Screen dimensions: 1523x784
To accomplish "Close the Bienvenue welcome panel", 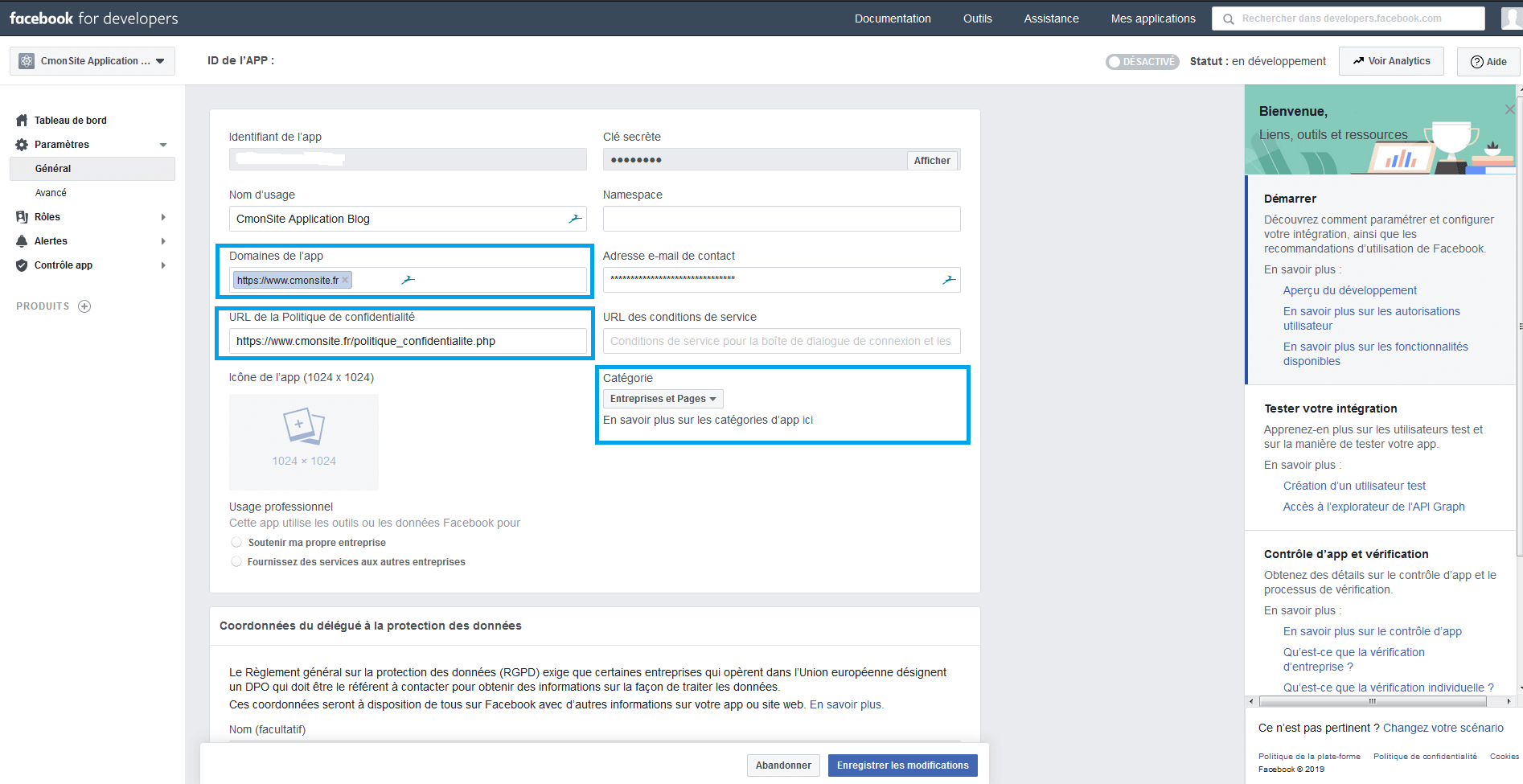I will coord(1509,109).
